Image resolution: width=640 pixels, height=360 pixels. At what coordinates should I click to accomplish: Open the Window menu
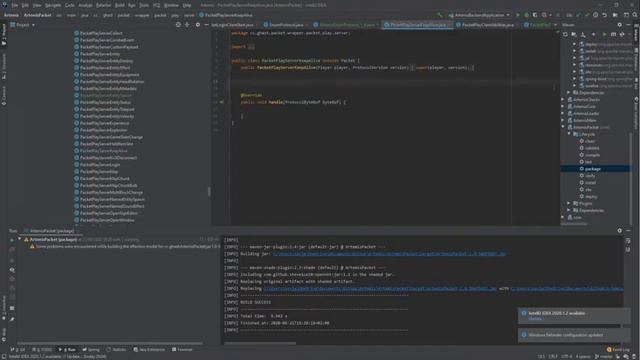[x=171, y=5]
